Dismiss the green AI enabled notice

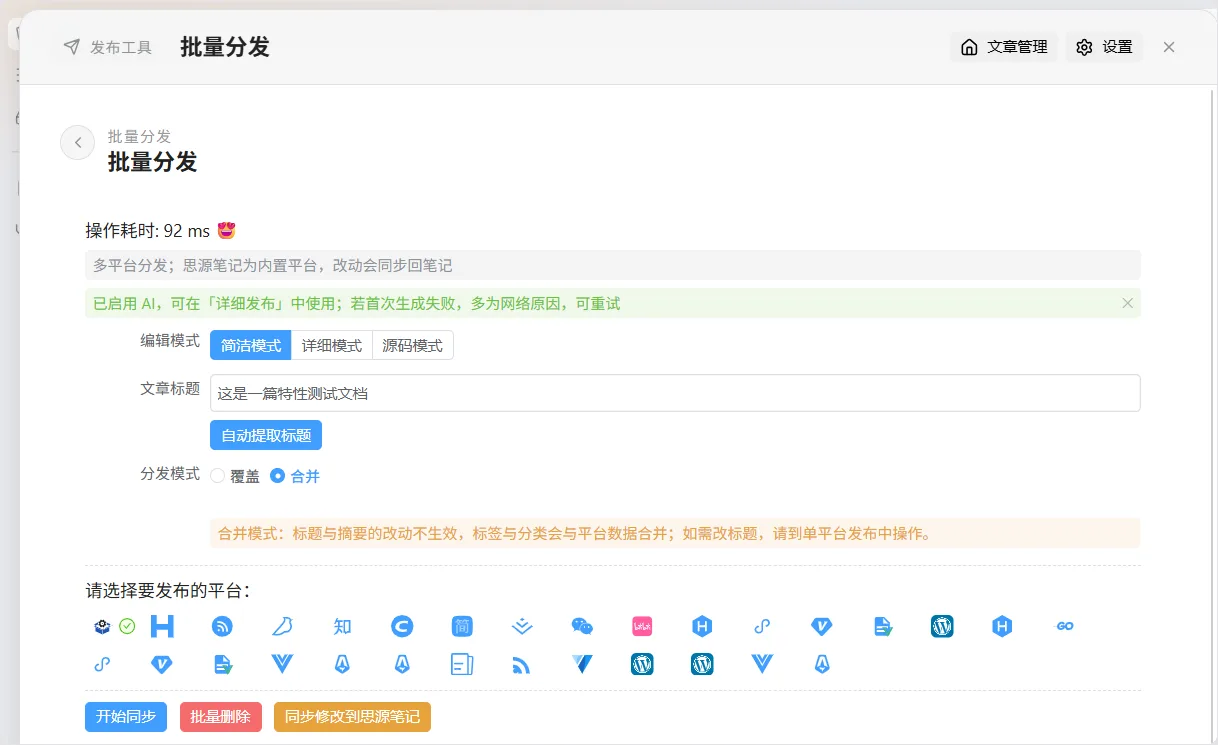point(1128,303)
